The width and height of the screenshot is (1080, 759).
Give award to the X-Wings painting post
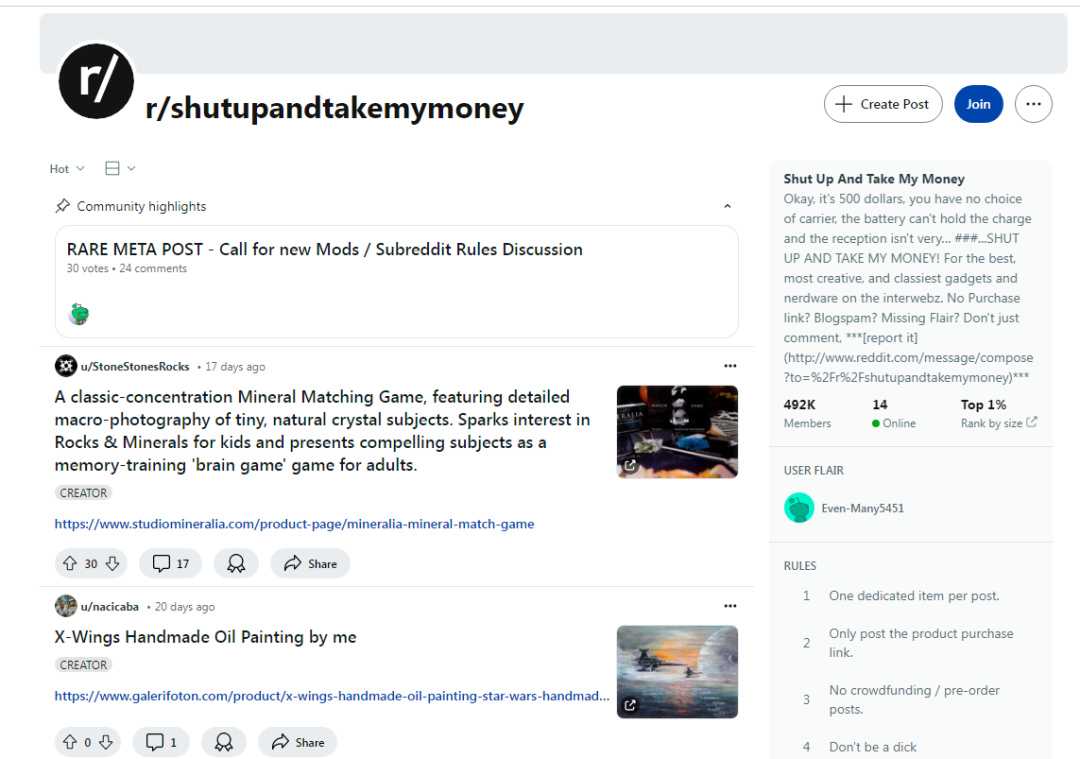click(x=224, y=742)
